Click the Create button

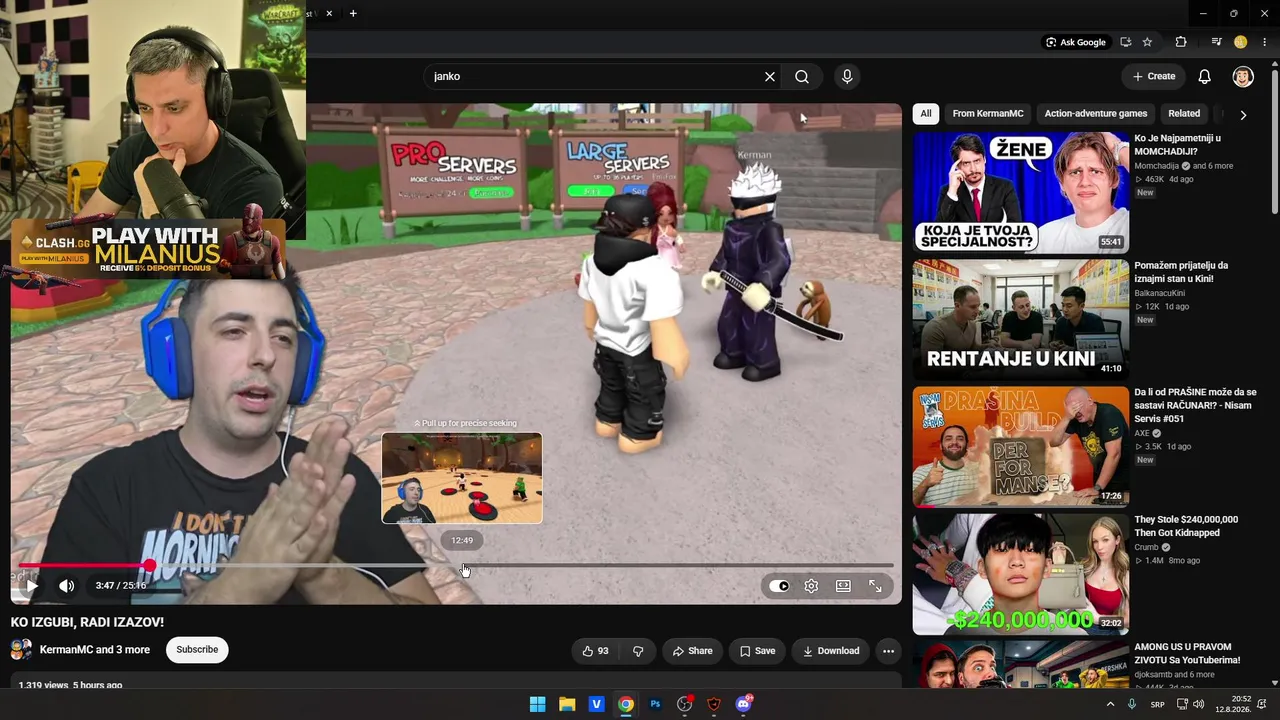click(1153, 76)
